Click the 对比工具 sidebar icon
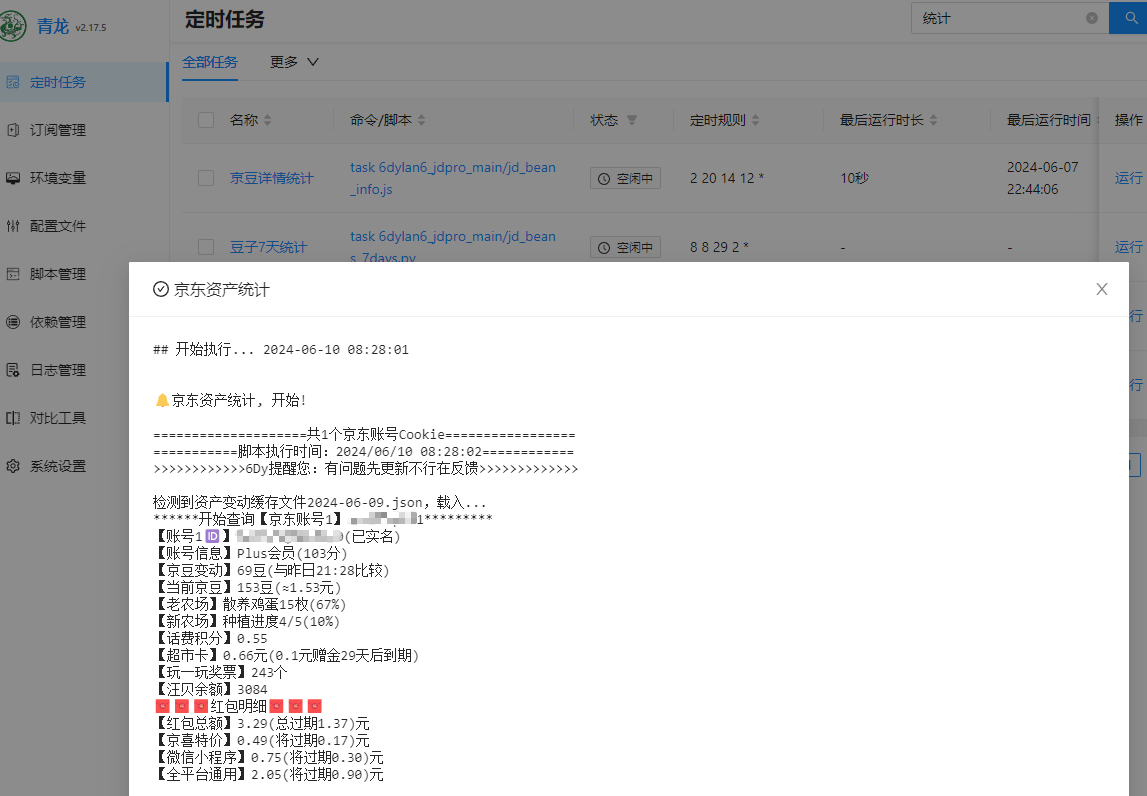Viewport: 1147px width, 796px height. pos(13,418)
